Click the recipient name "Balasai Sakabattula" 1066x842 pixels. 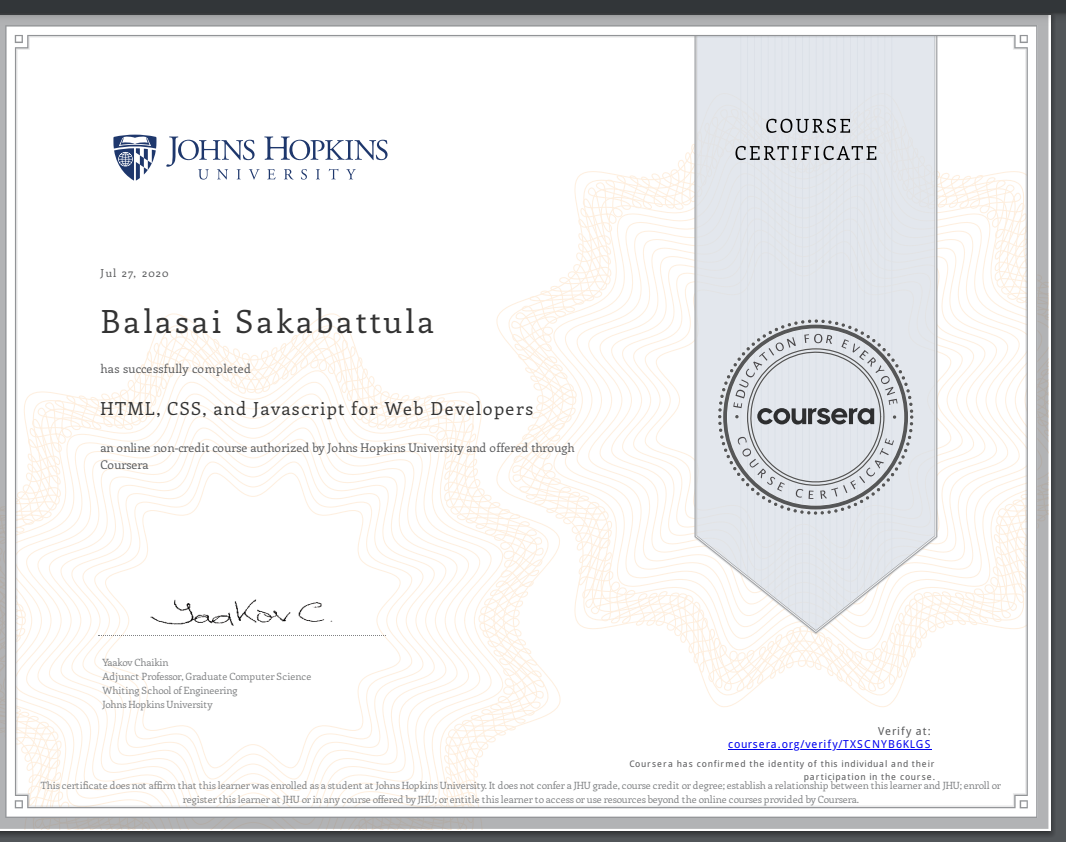click(x=267, y=322)
